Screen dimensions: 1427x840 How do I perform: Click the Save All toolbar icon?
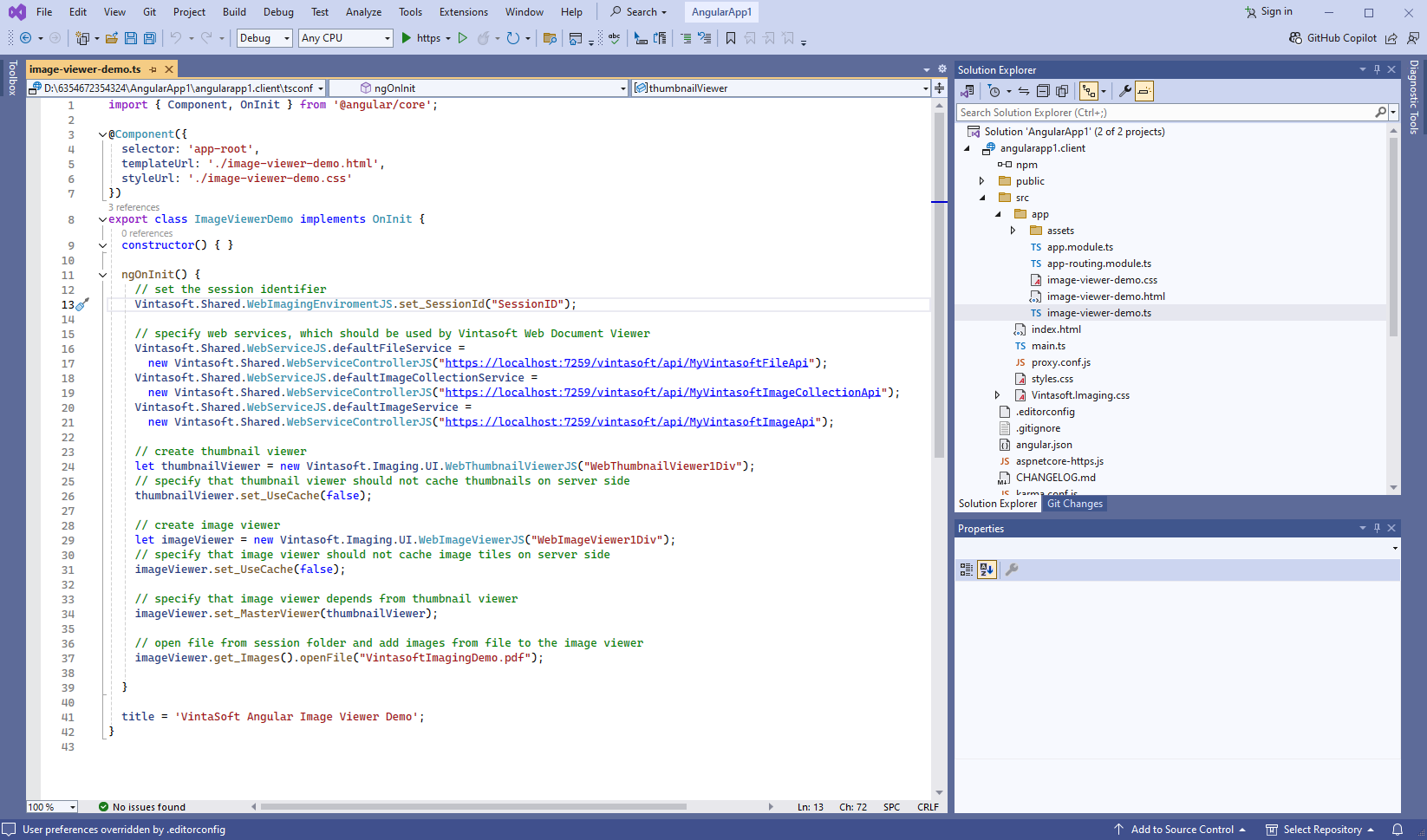tap(149, 38)
